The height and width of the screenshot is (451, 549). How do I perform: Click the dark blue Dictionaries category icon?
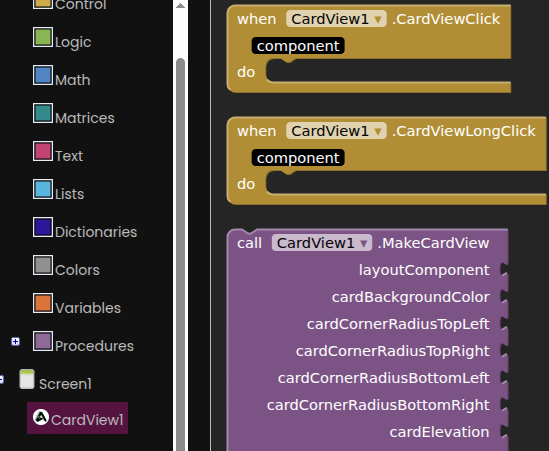click(x=43, y=227)
